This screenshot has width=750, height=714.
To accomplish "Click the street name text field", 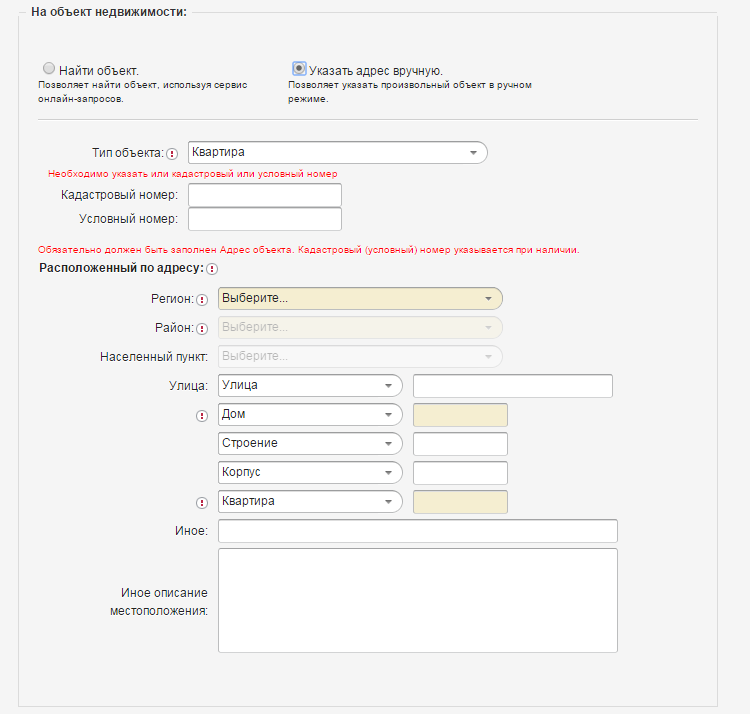I will coord(513,386).
